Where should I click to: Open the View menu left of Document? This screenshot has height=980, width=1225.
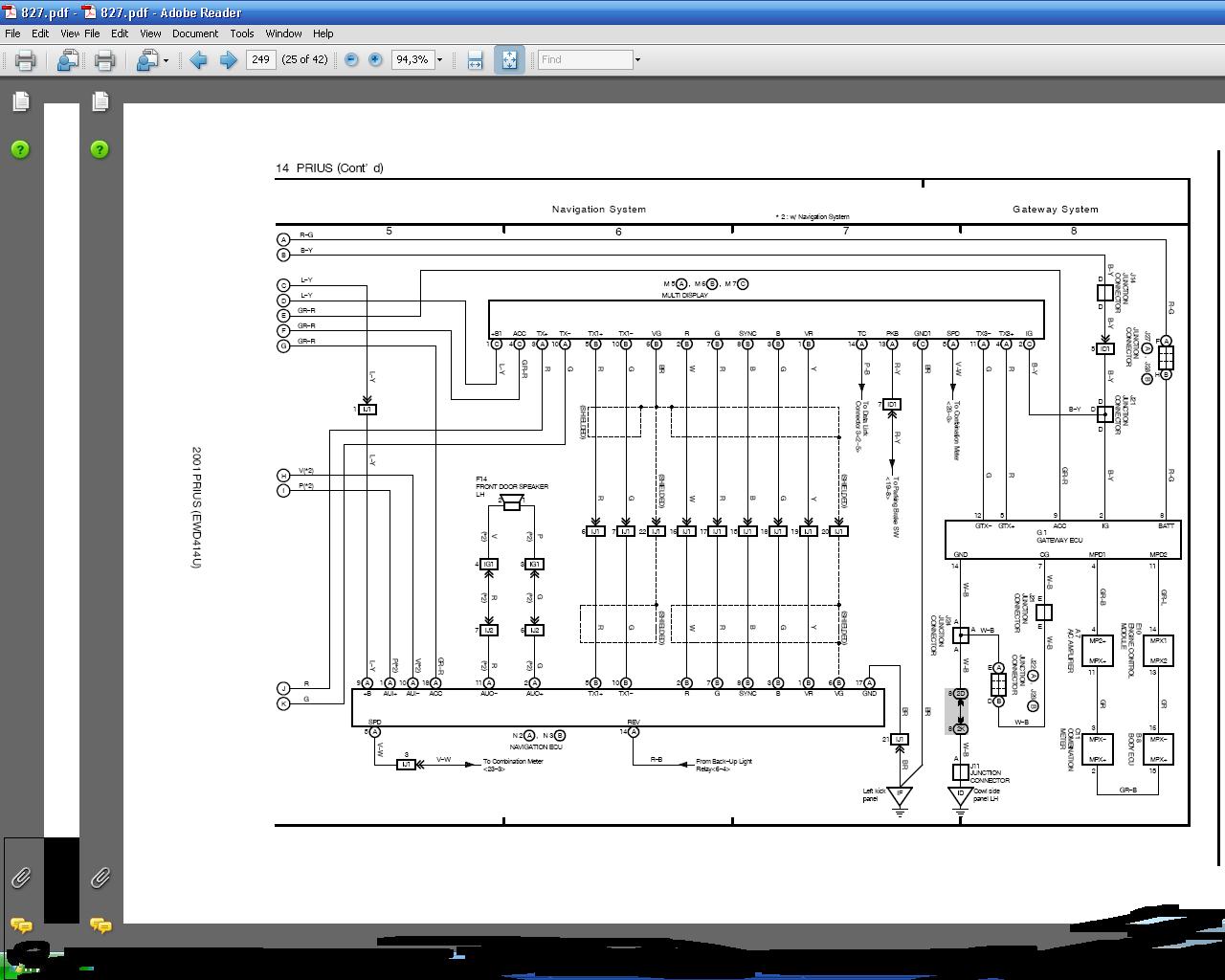click(150, 33)
